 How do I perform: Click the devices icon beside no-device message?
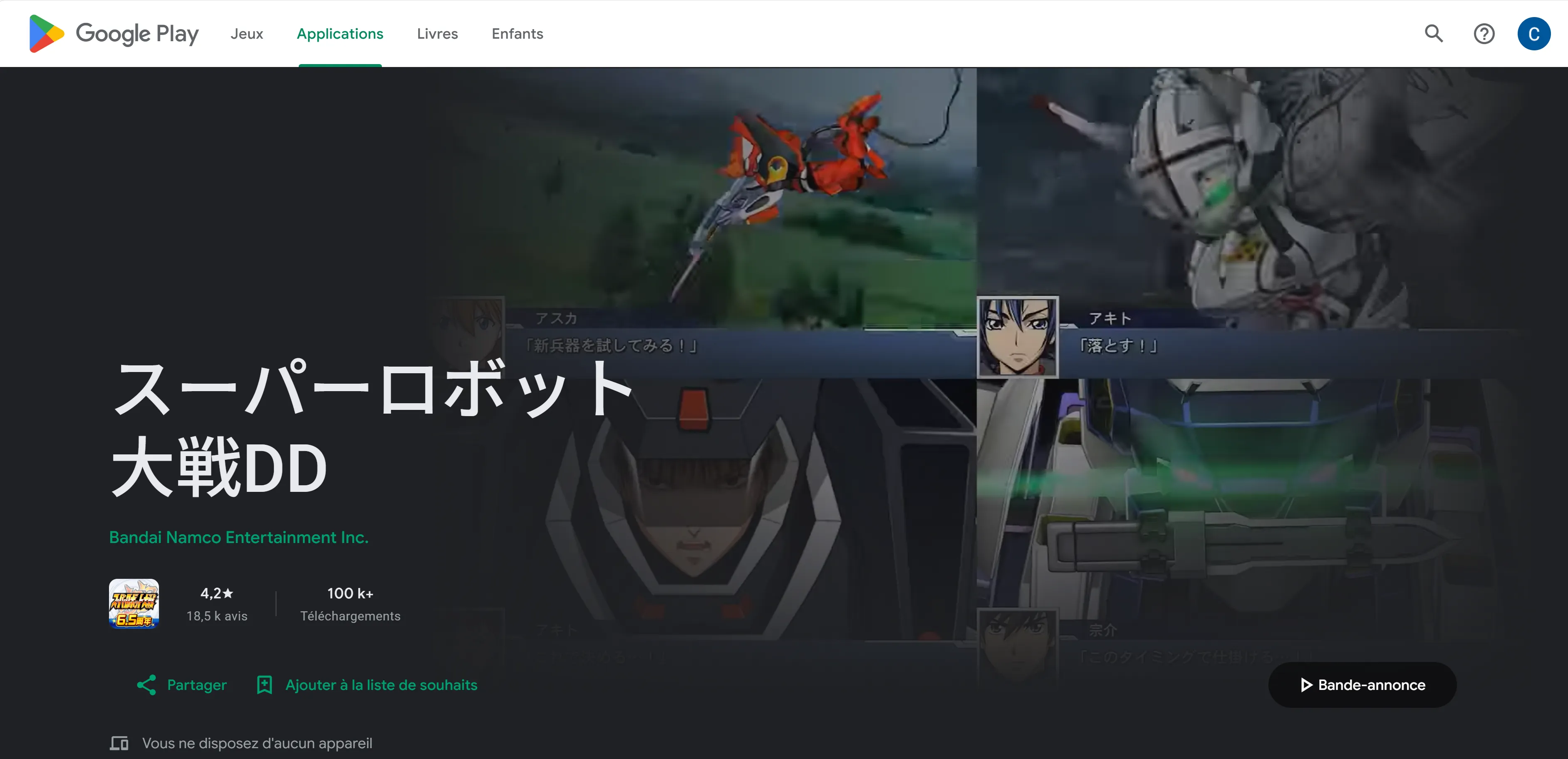click(119, 743)
